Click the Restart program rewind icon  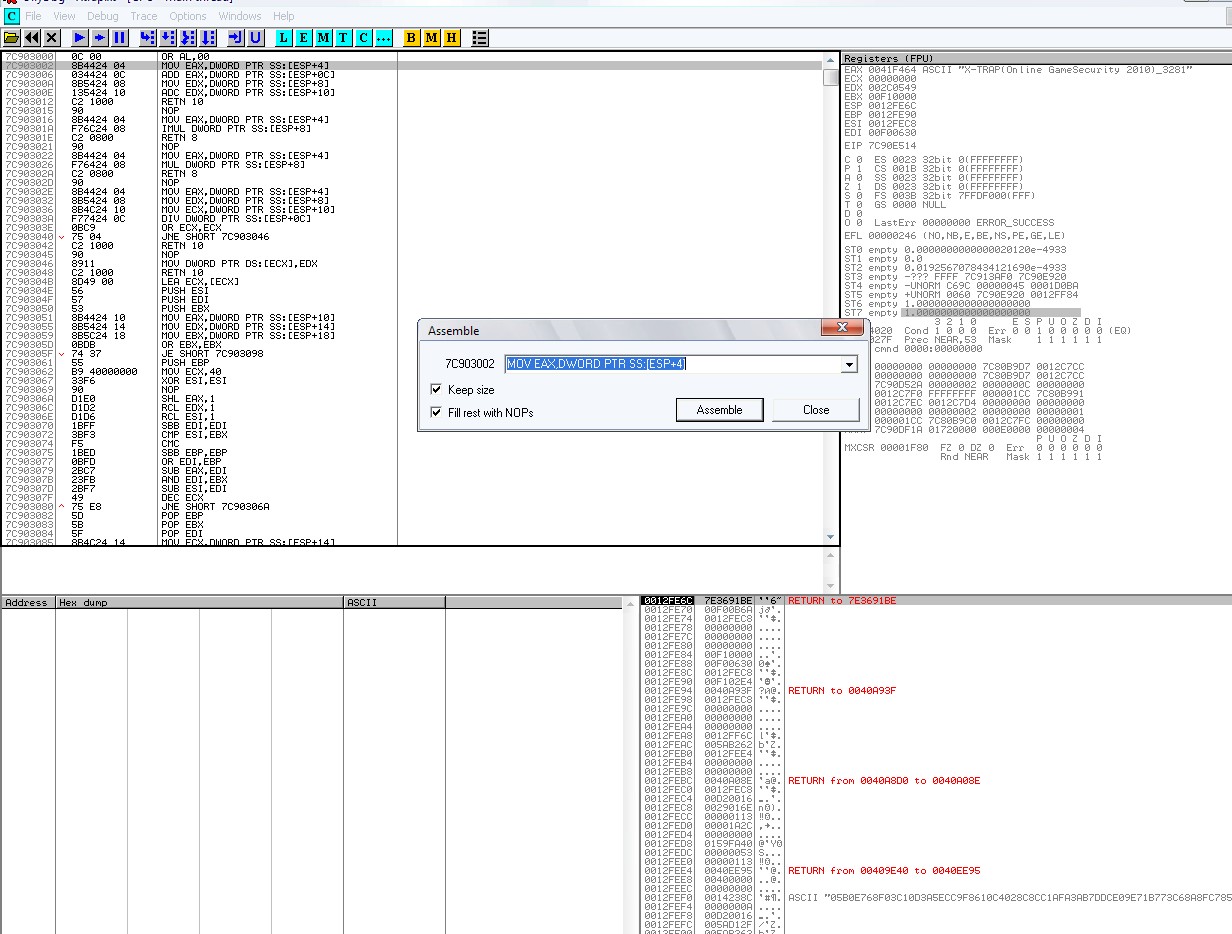[32, 38]
